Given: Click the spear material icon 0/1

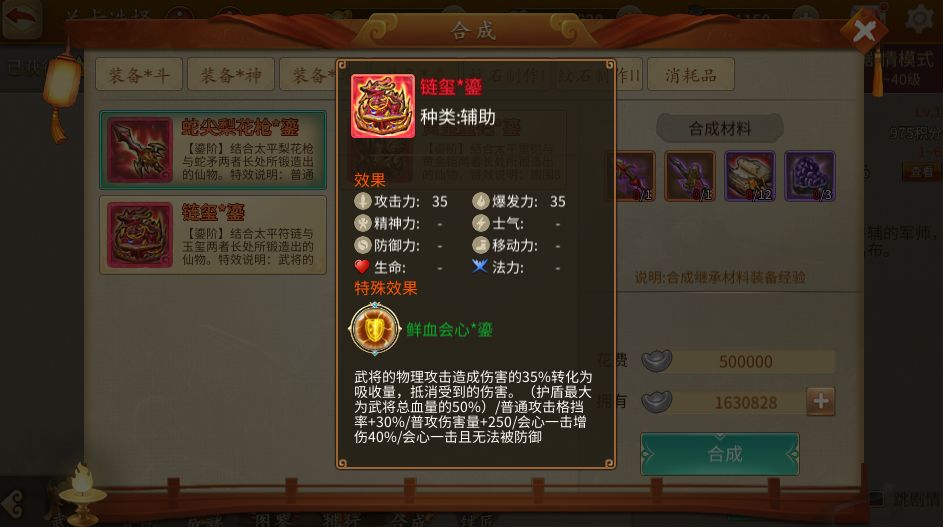Looking at the screenshot, I should pos(690,176).
